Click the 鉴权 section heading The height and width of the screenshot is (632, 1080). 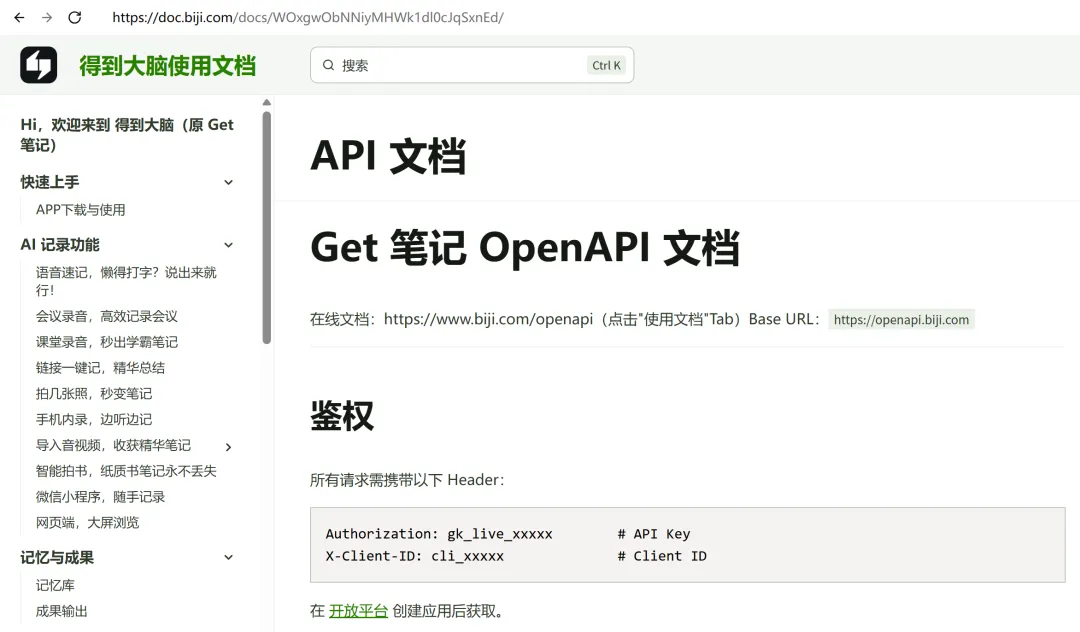[x=342, y=416]
